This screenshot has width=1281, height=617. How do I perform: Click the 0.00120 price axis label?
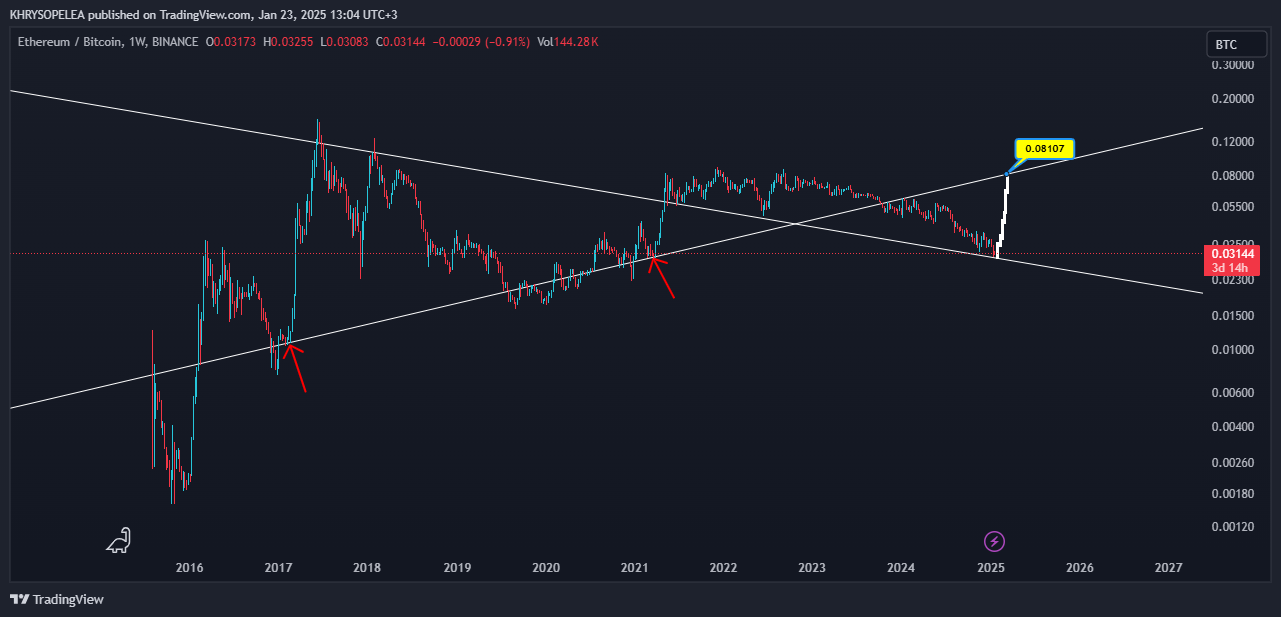coord(1233,527)
